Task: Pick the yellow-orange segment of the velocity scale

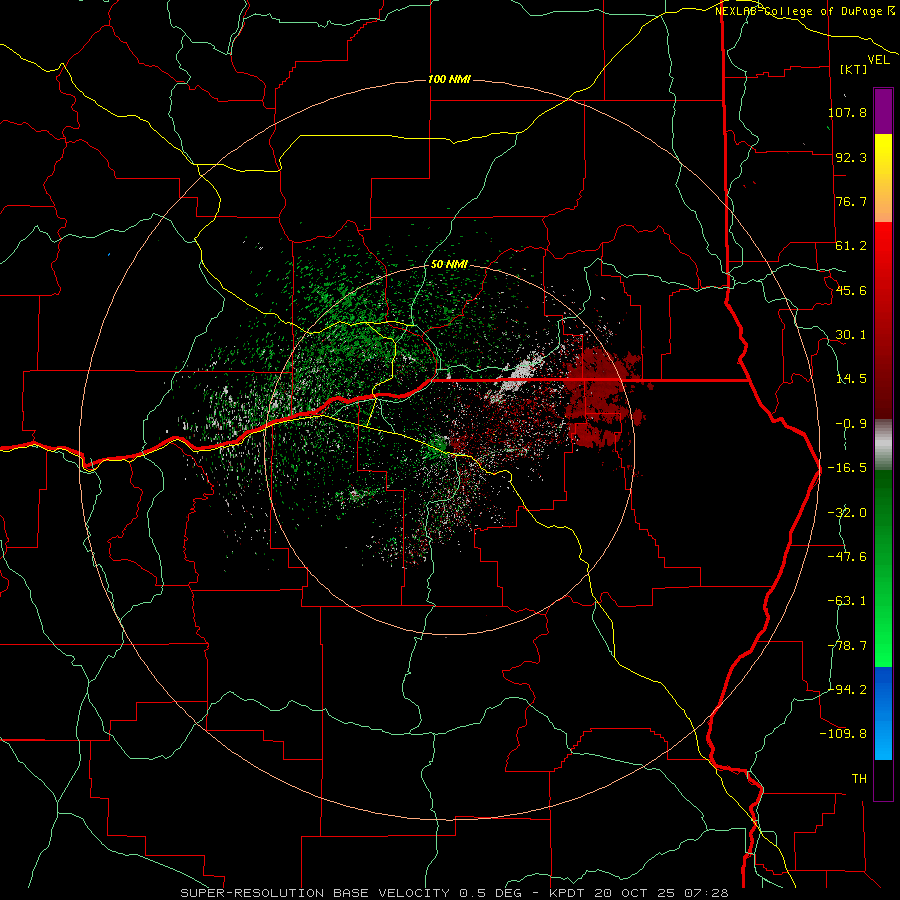Action: tap(883, 178)
